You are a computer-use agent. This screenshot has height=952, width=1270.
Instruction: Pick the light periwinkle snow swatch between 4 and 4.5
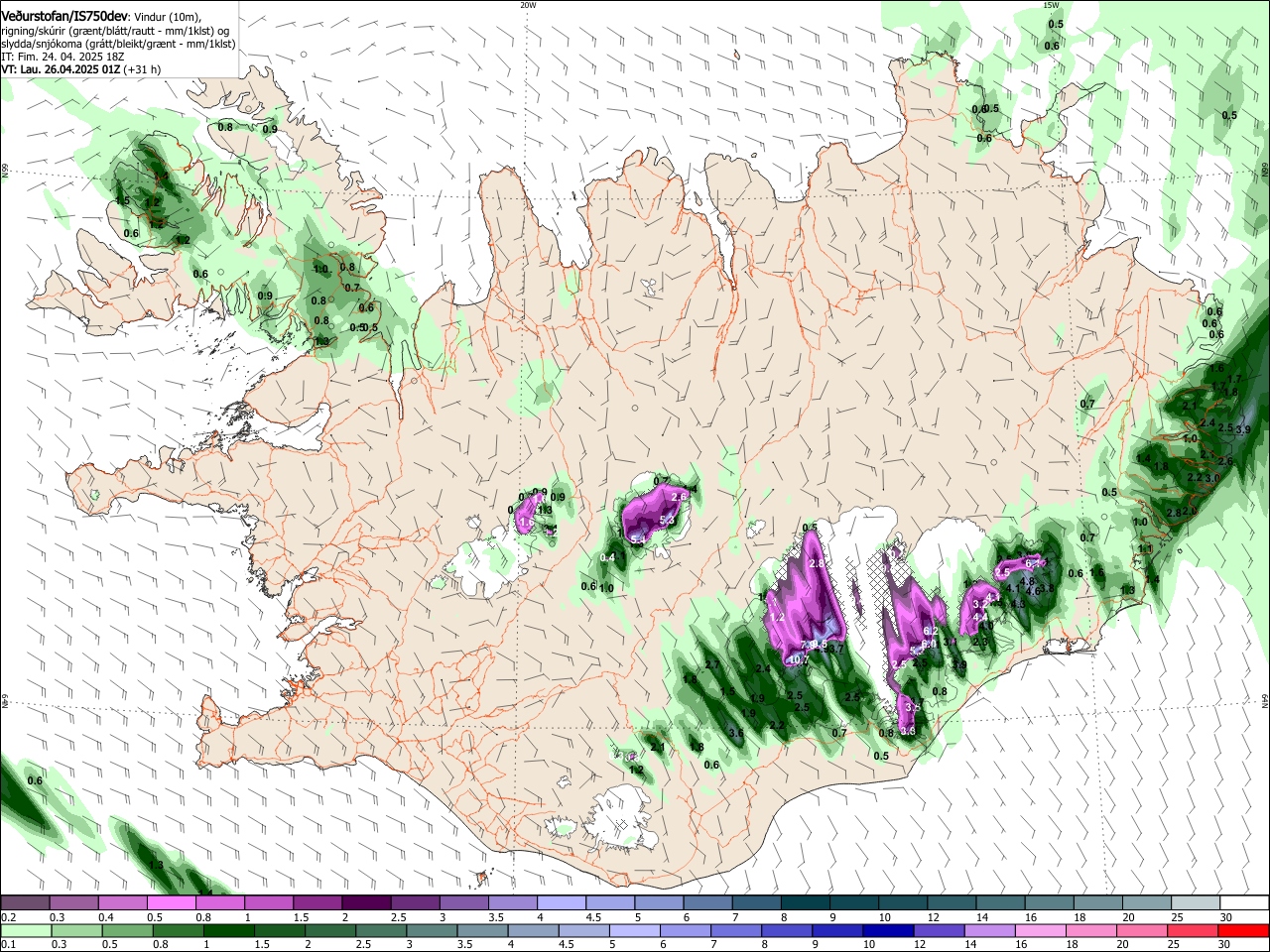(560, 902)
